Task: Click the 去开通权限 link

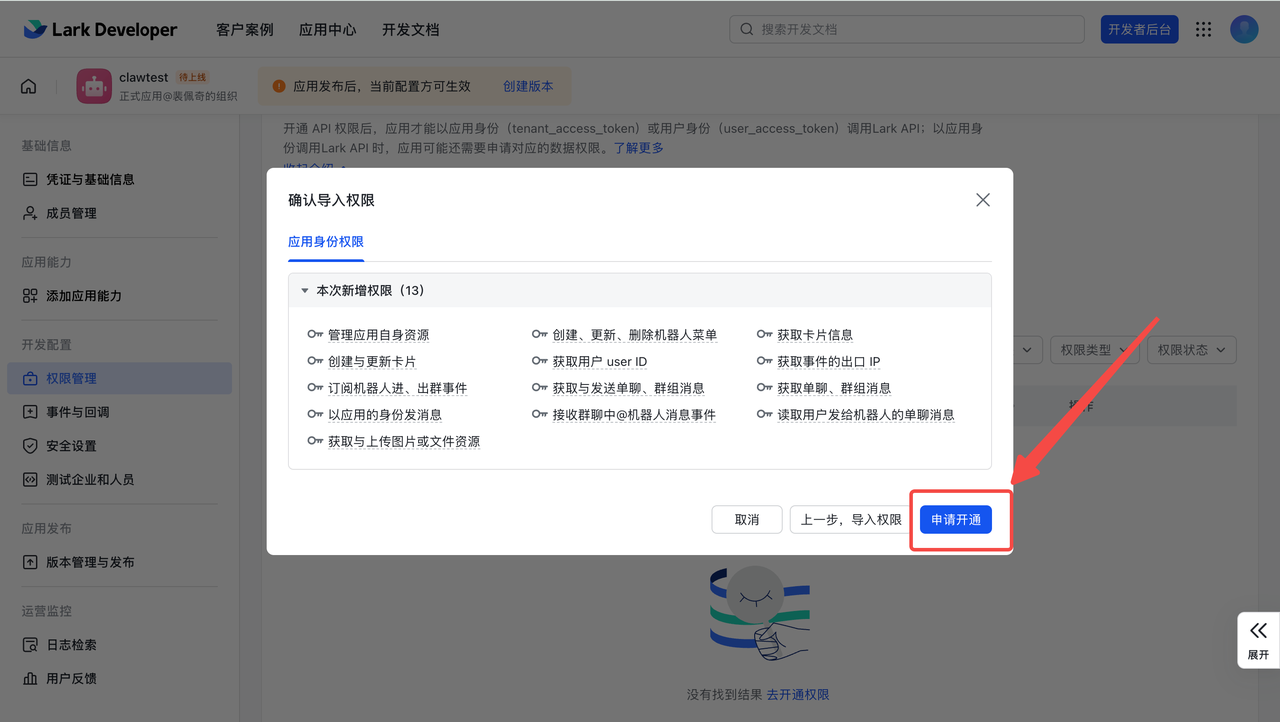Action: point(798,695)
